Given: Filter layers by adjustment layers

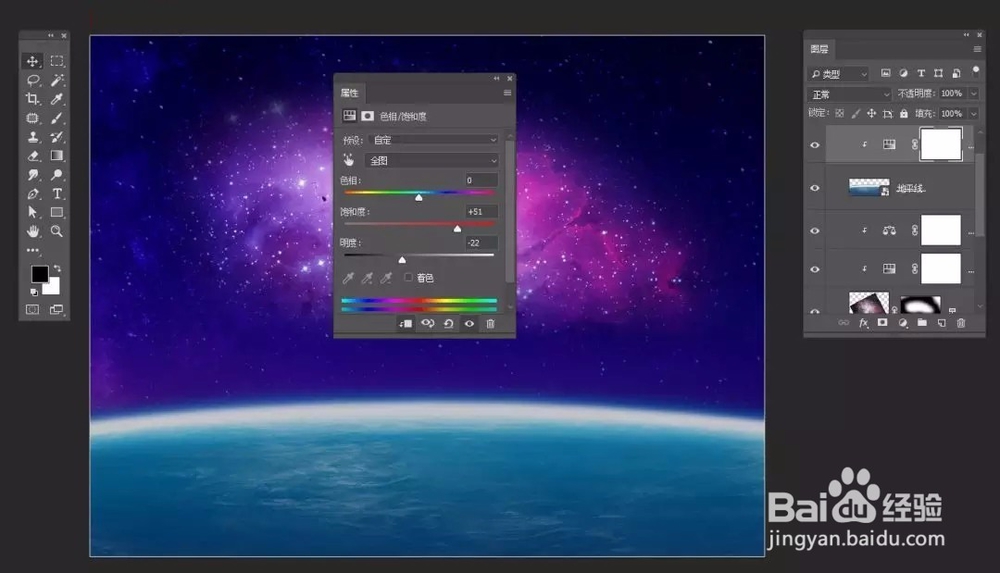Looking at the screenshot, I should (x=903, y=73).
